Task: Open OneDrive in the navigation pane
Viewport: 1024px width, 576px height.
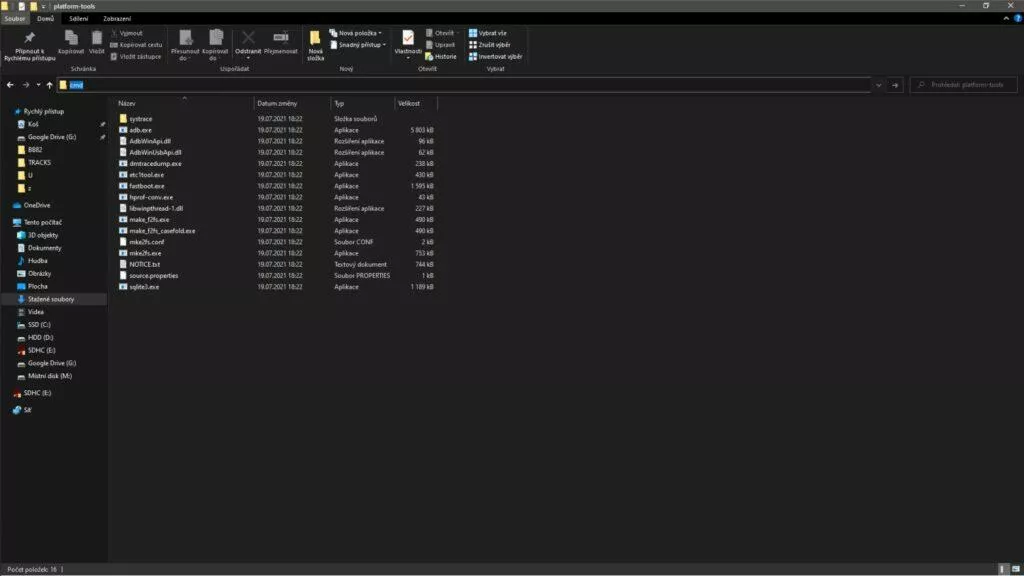Action: (37, 205)
